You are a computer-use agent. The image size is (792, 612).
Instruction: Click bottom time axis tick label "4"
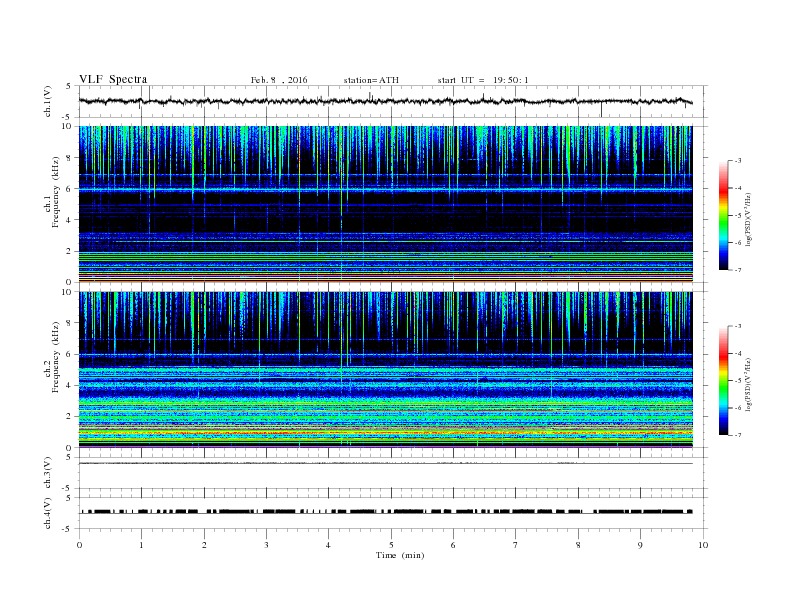click(x=328, y=545)
